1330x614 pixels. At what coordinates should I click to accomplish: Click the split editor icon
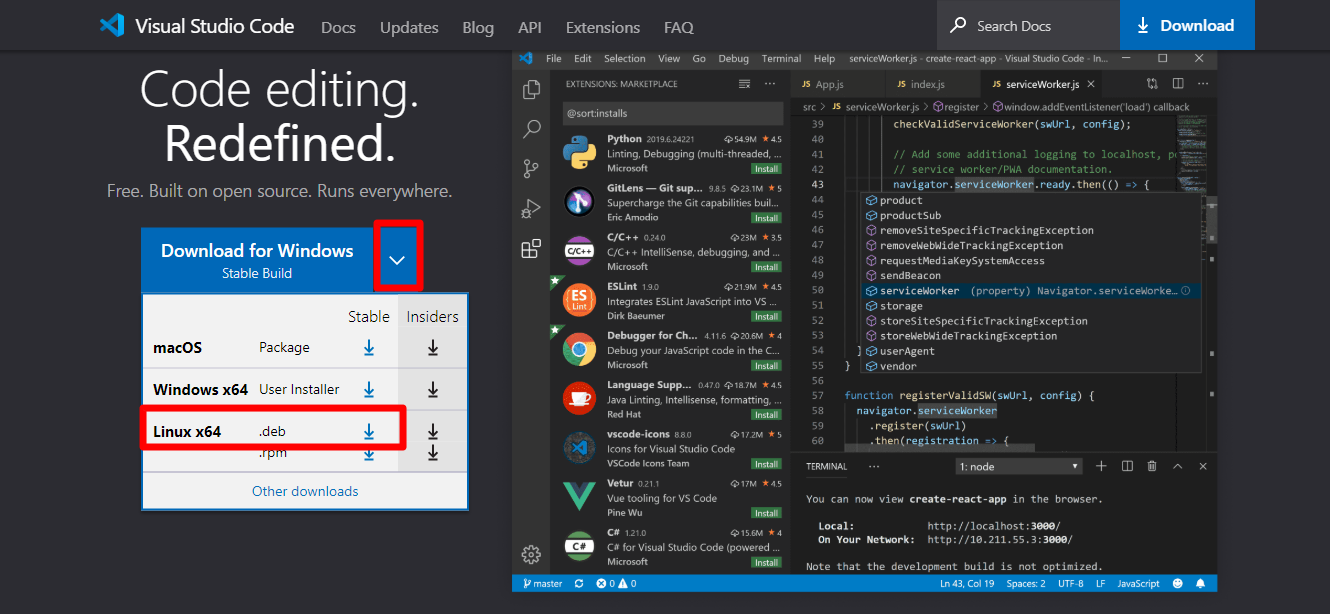1178,84
